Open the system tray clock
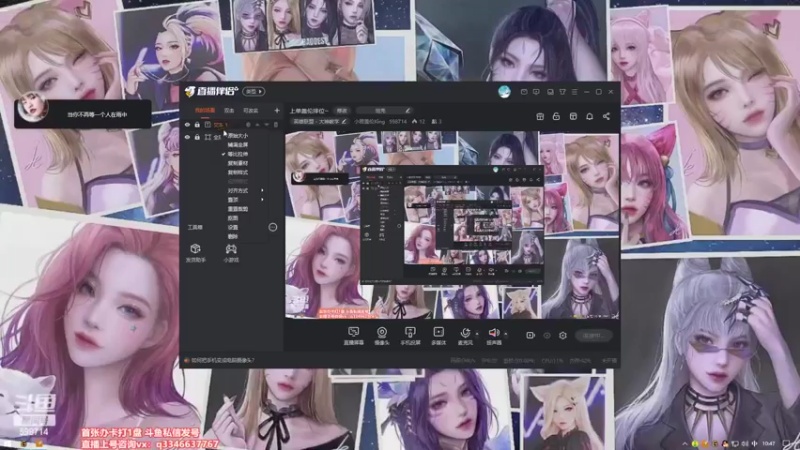Screen dimensions: 800x450 point(770,444)
